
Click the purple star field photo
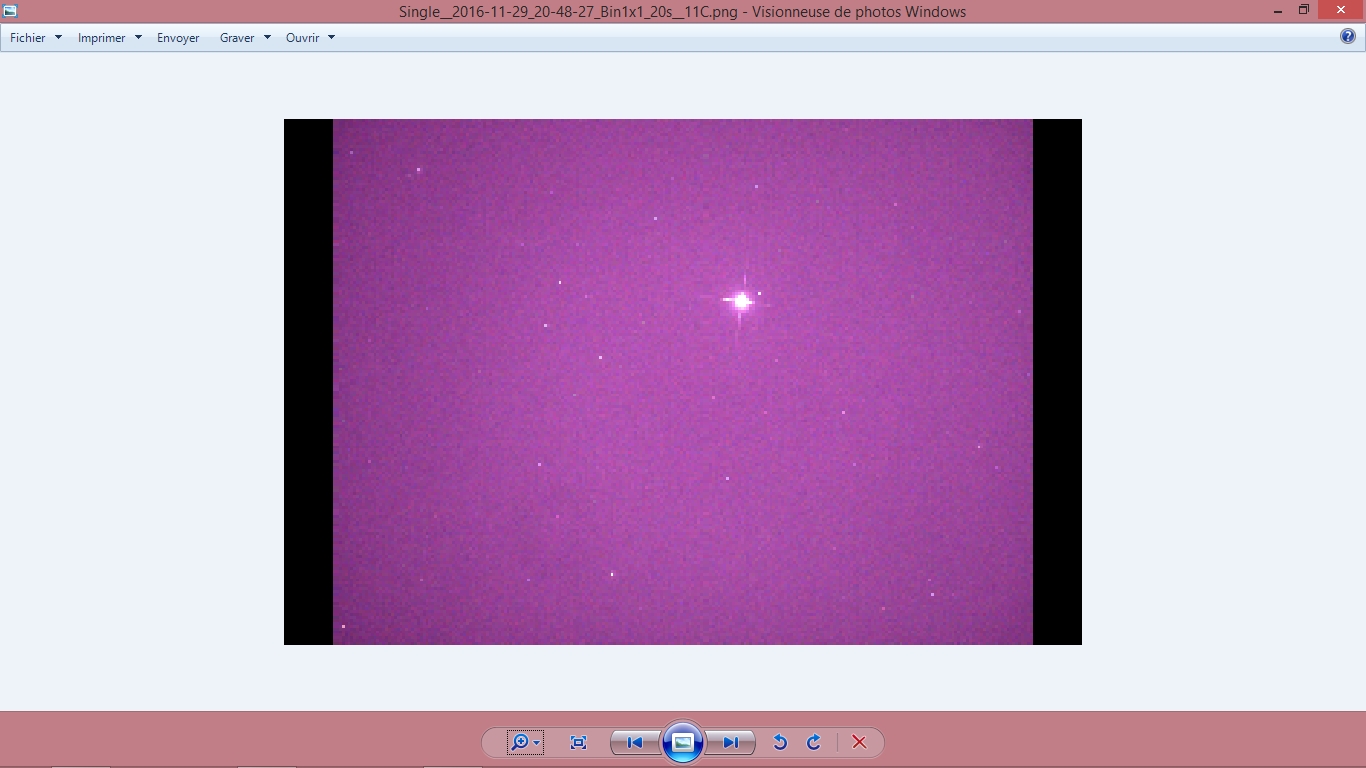(x=683, y=382)
